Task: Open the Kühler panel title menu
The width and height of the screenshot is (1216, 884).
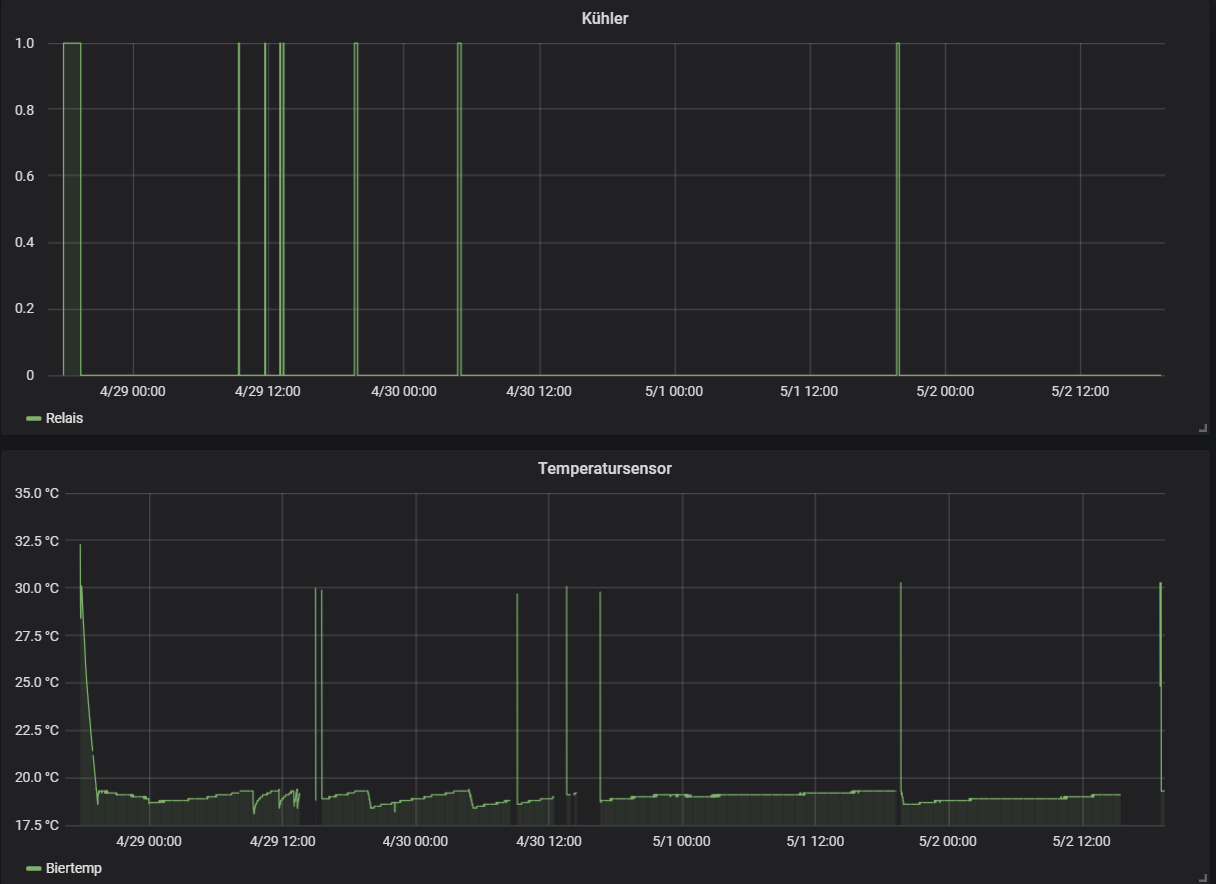Action: (x=604, y=18)
